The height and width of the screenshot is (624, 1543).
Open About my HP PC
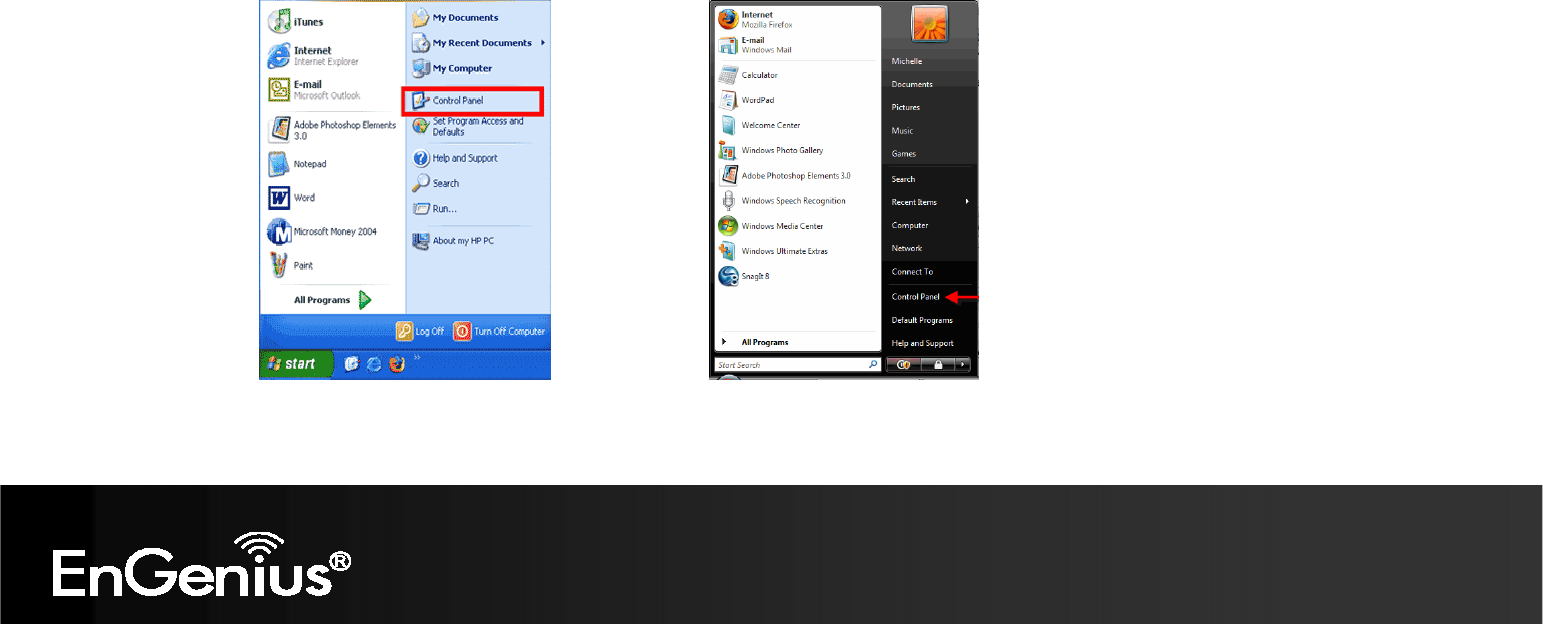pos(453,241)
